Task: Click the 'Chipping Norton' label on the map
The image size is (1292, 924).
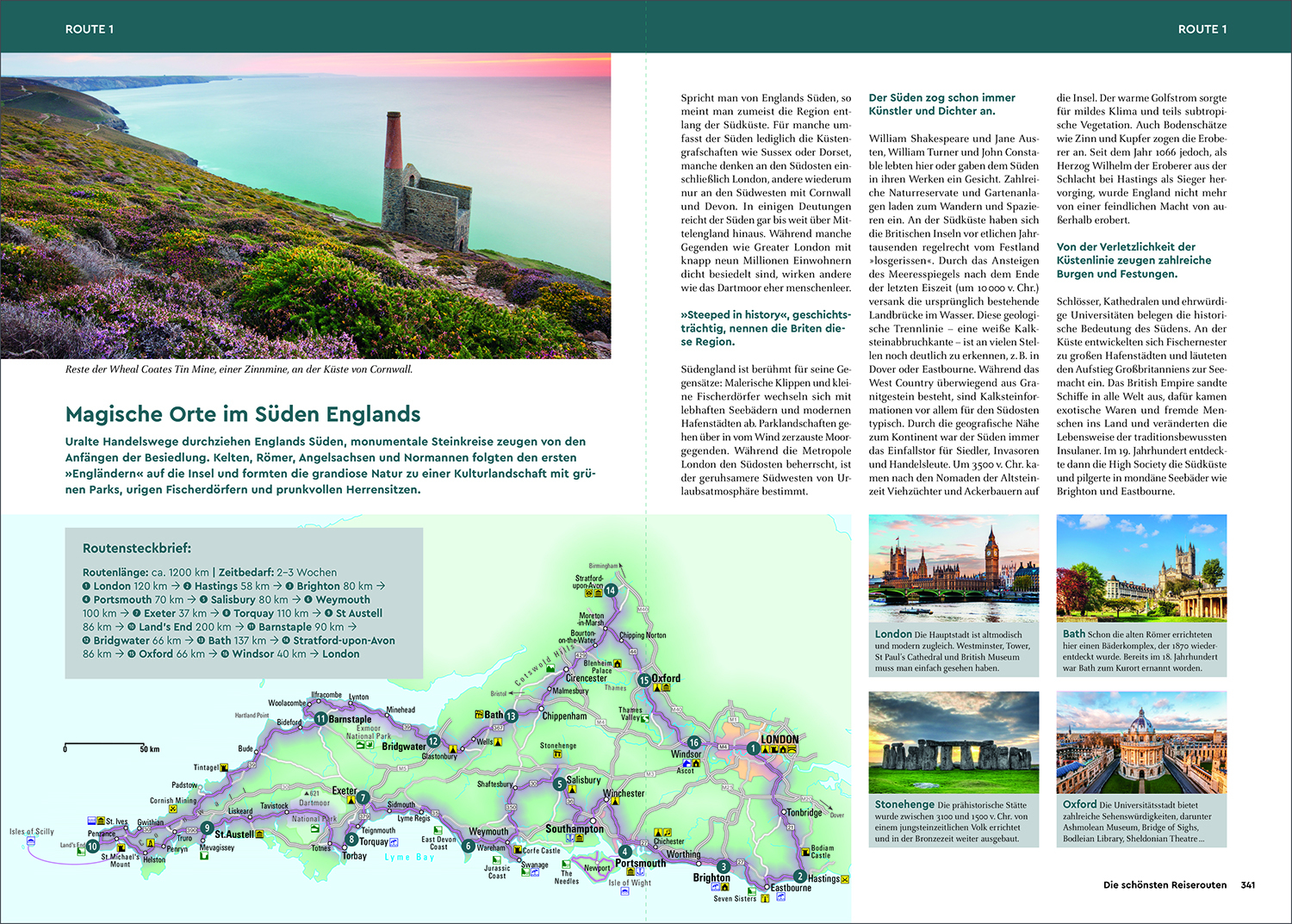Action: [x=643, y=636]
